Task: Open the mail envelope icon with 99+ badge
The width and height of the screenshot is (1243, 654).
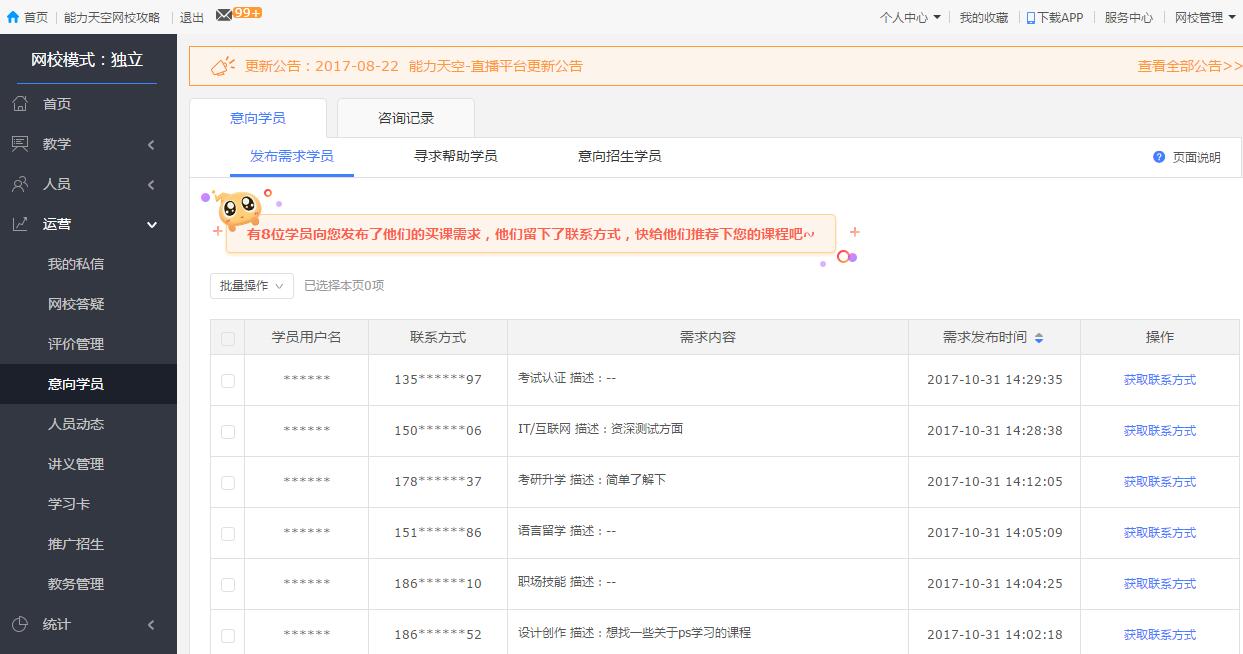Action: [x=223, y=15]
